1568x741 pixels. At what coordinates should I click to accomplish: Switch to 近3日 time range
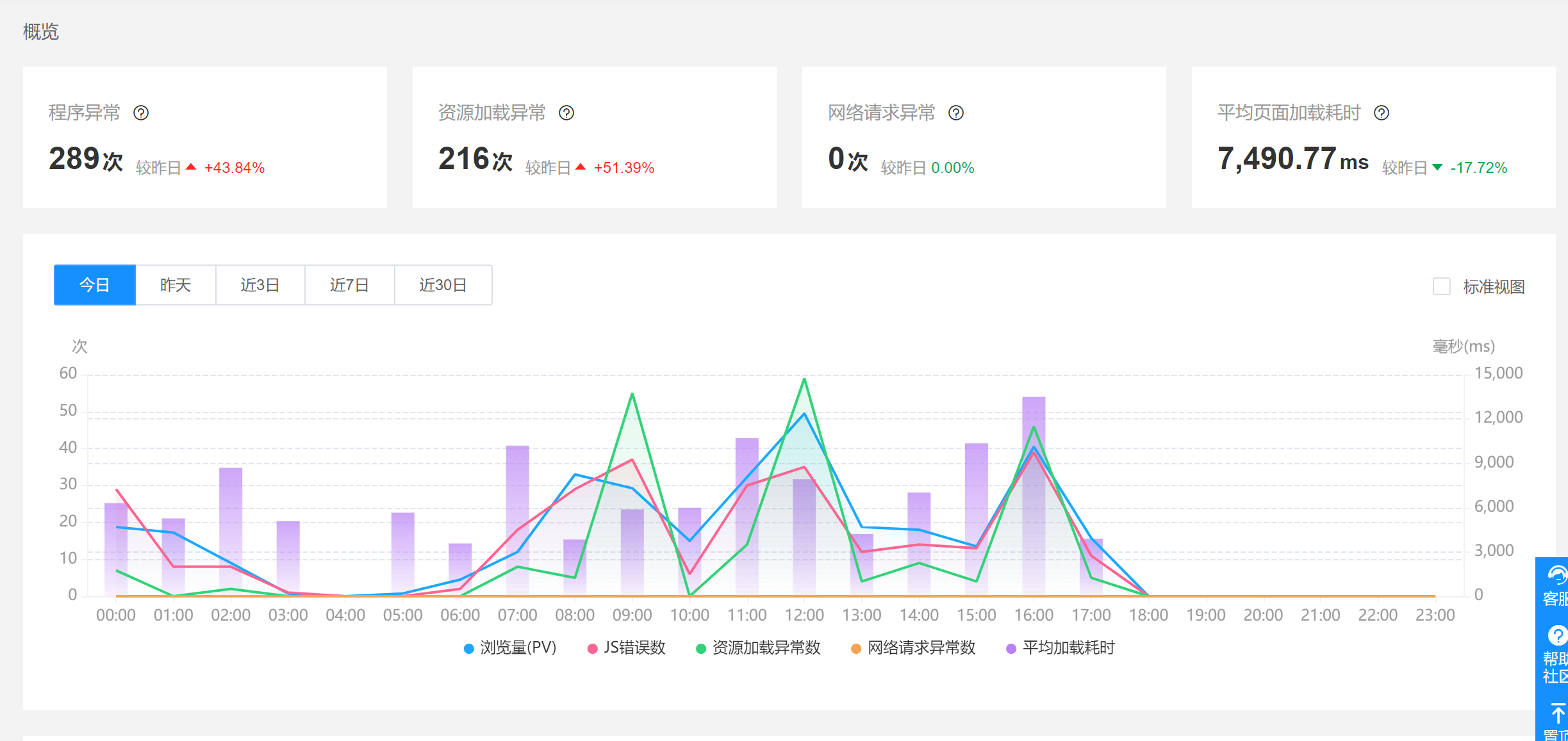[260, 285]
